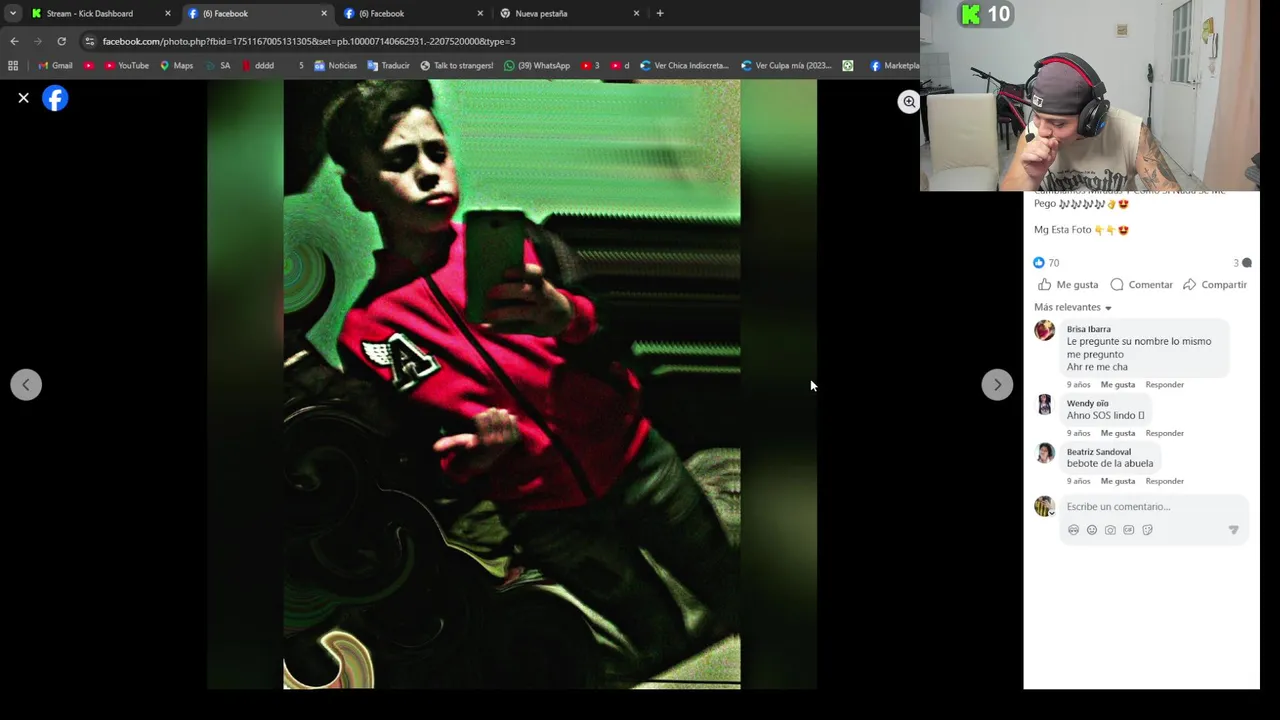The image size is (1280, 720).
Task: Reload the current page
Action: 62,41
